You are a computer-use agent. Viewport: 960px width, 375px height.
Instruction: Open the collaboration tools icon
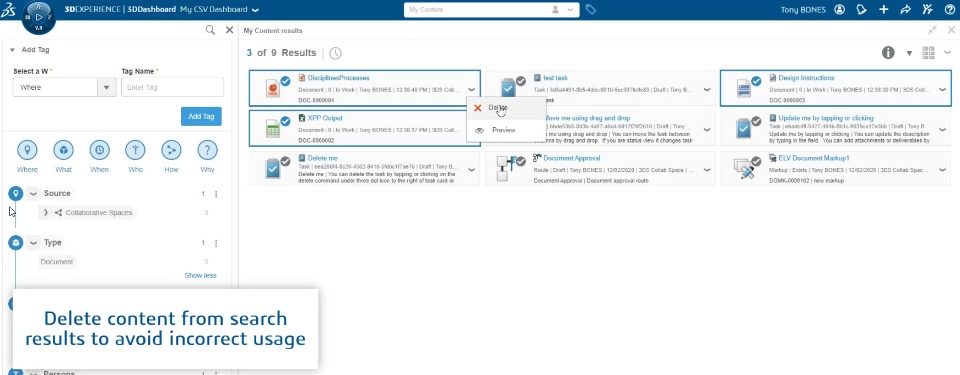coord(928,9)
